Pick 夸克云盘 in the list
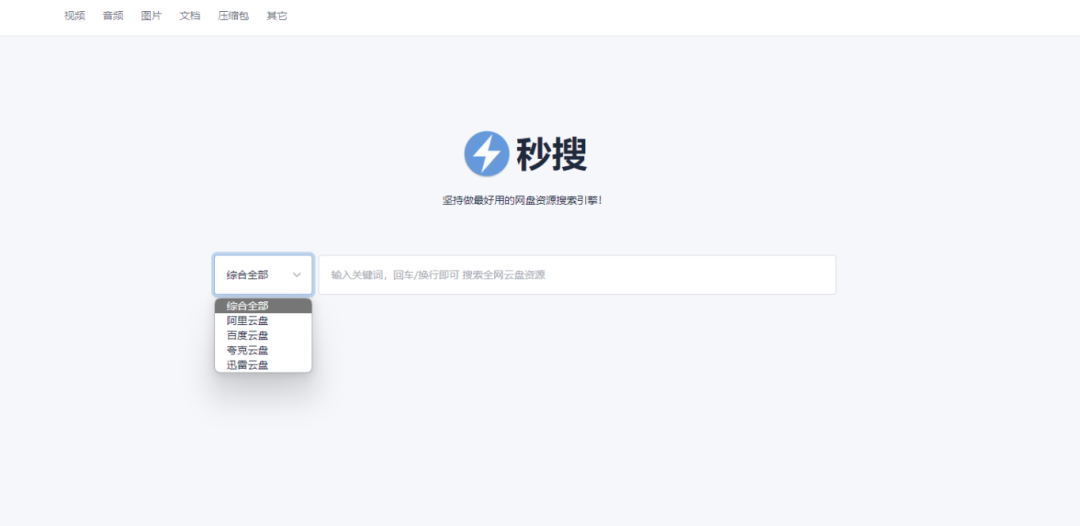Screen dimensions: 1080x526 263,350
